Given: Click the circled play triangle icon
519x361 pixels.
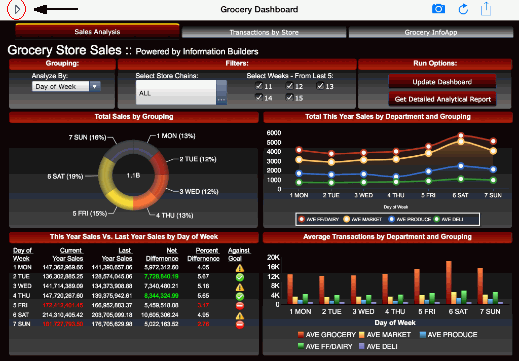Looking at the screenshot, I should 17,10.
